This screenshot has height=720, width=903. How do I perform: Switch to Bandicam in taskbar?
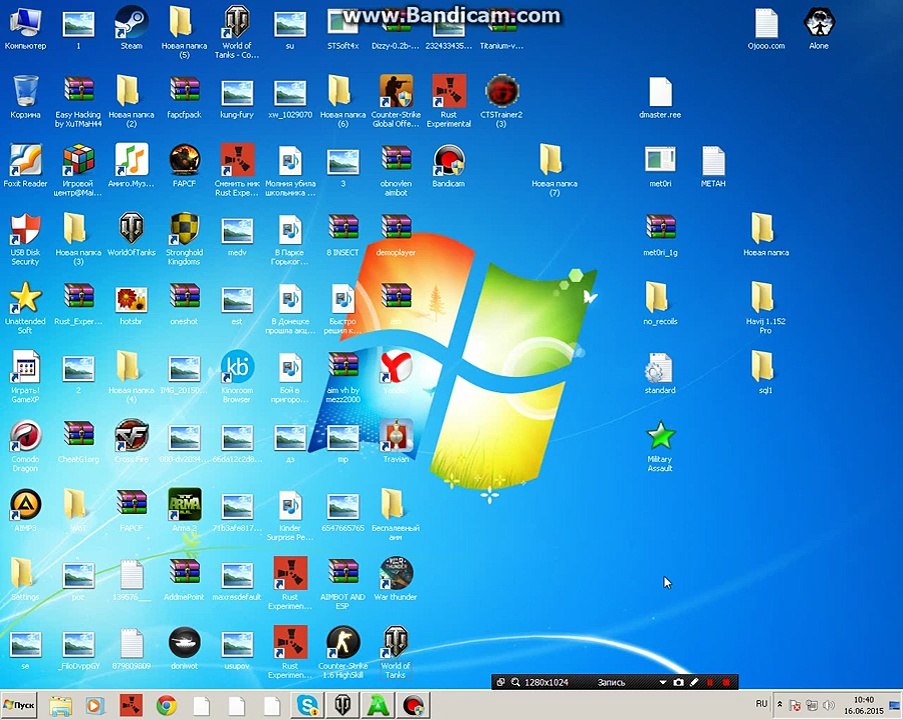413,706
